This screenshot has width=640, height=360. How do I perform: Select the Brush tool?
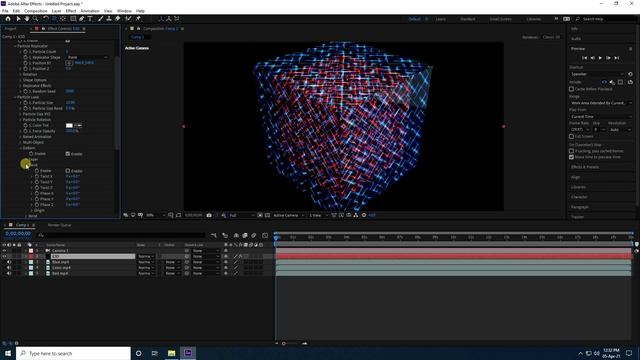tap(100, 19)
